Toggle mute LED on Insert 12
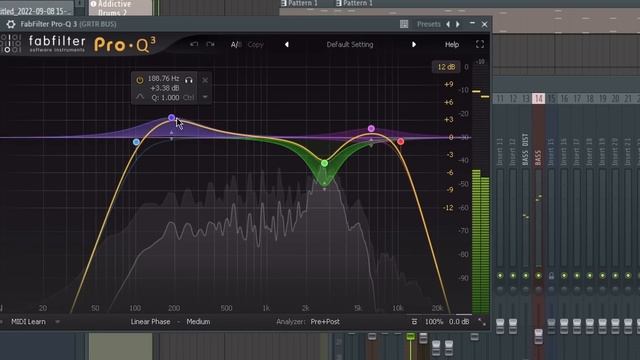The image size is (640, 360). click(x=513, y=276)
